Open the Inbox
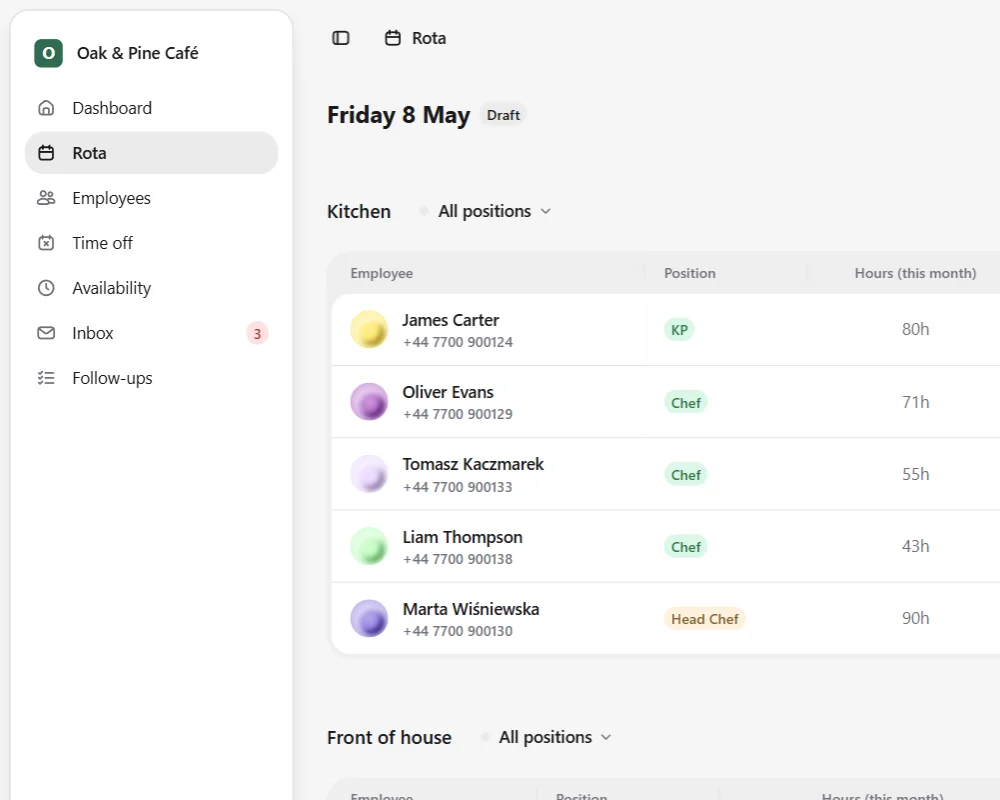Viewport: 1000px width, 800px height. tap(151, 333)
